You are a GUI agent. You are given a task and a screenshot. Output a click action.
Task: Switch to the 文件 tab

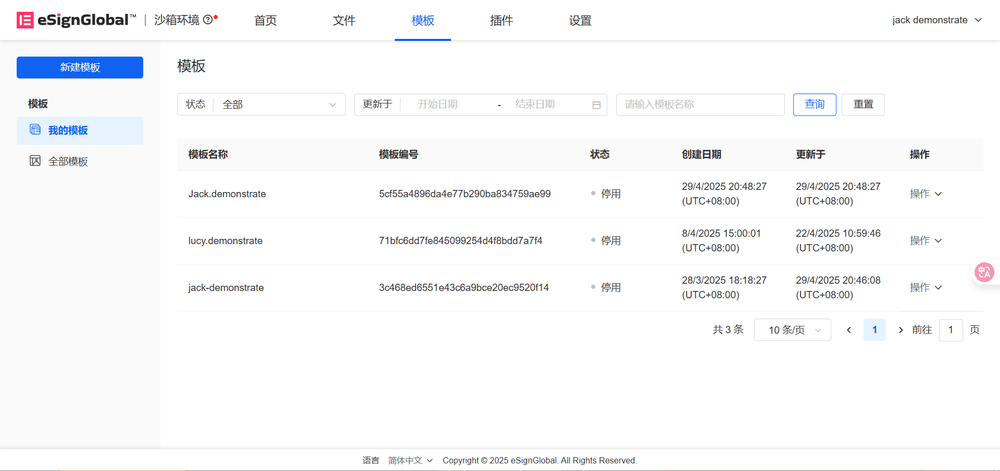coord(344,21)
